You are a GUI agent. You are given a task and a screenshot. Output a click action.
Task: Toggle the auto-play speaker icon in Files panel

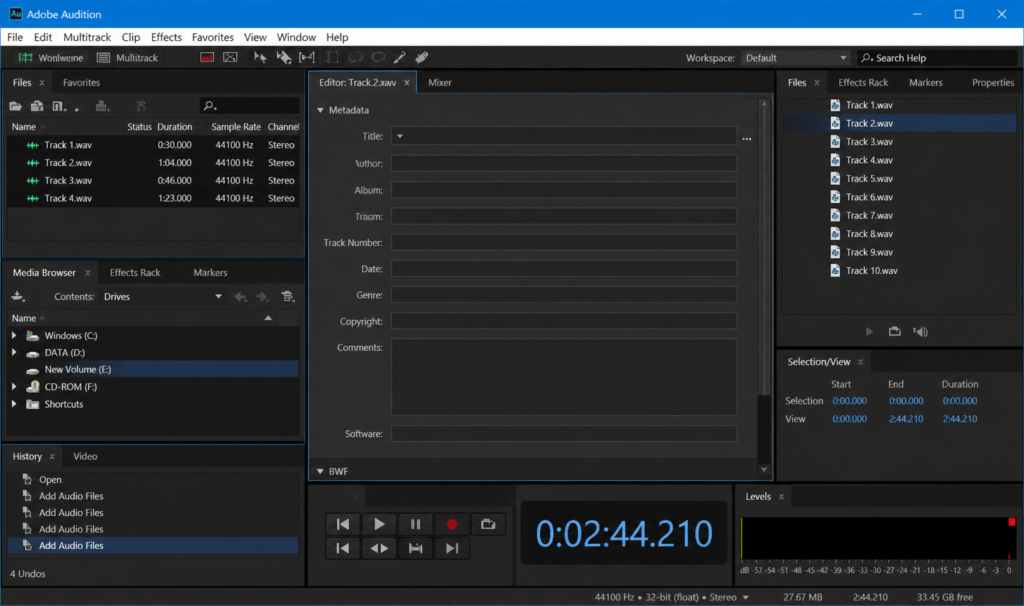[920, 332]
